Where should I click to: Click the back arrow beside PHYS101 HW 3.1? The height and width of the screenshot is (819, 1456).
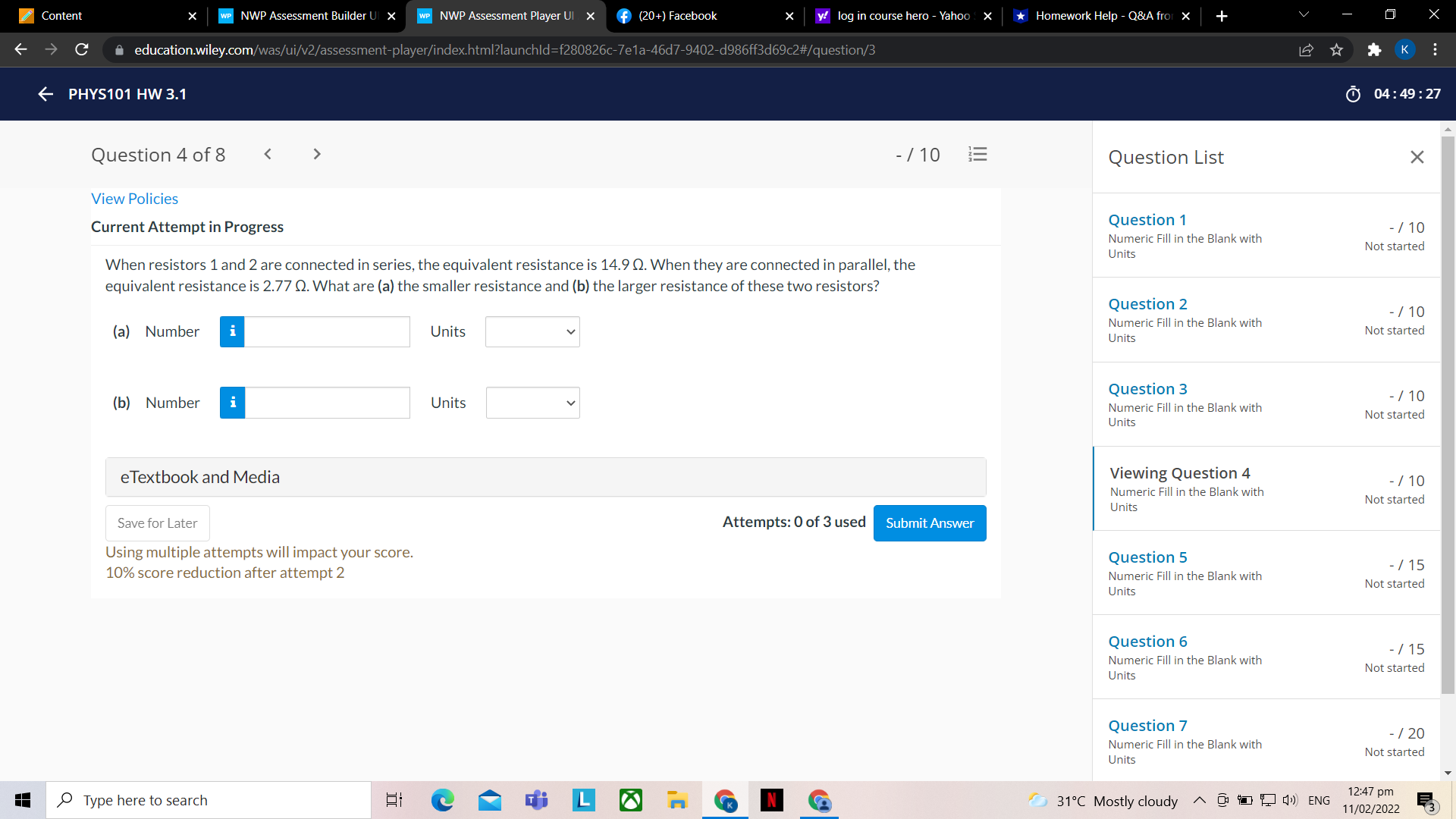(x=45, y=94)
